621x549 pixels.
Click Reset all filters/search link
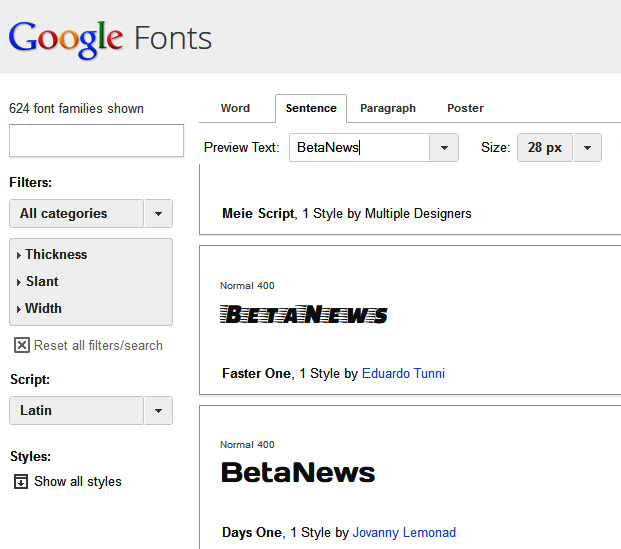point(98,345)
